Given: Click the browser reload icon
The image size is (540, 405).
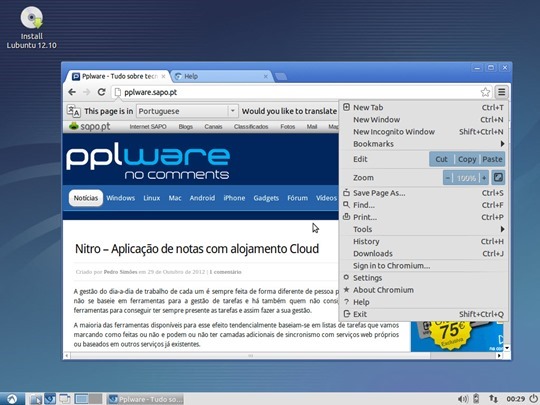Looking at the screenshot, I should [x=101, y=92].
